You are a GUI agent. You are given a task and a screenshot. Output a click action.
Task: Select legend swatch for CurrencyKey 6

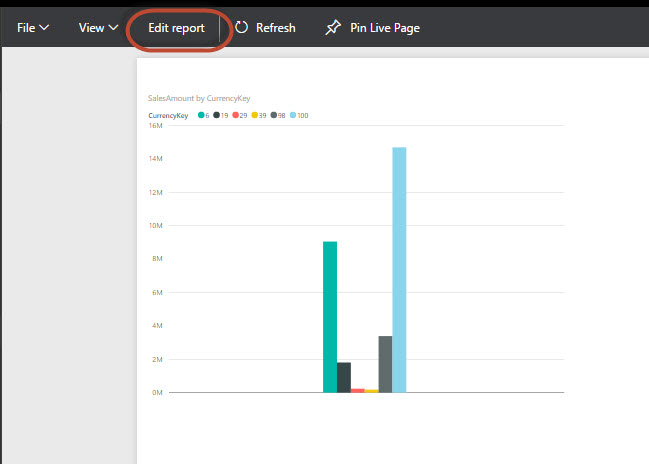tap(203, 116)
